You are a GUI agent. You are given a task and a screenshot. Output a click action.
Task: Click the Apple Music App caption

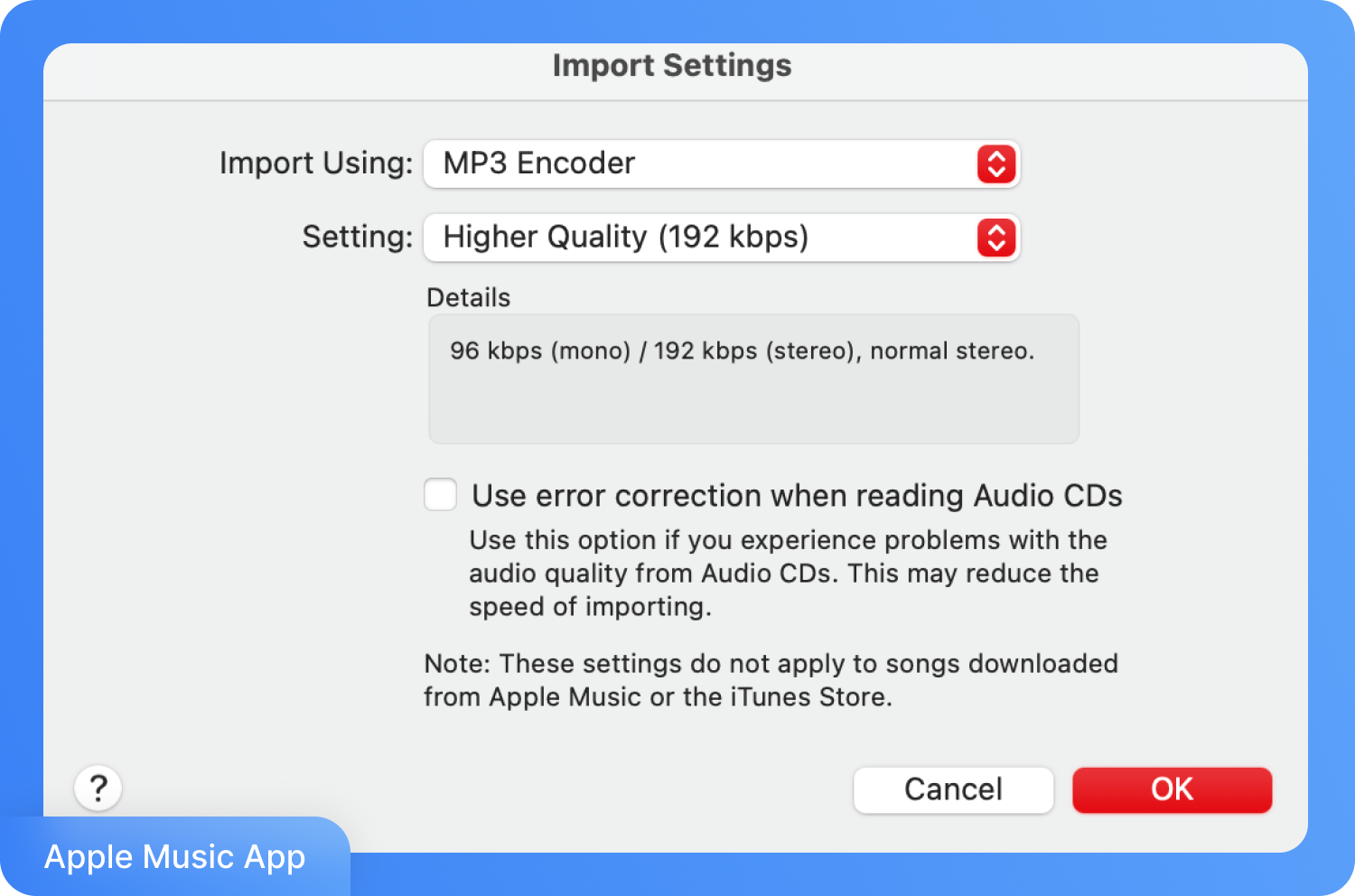click(x=175, y=856)
